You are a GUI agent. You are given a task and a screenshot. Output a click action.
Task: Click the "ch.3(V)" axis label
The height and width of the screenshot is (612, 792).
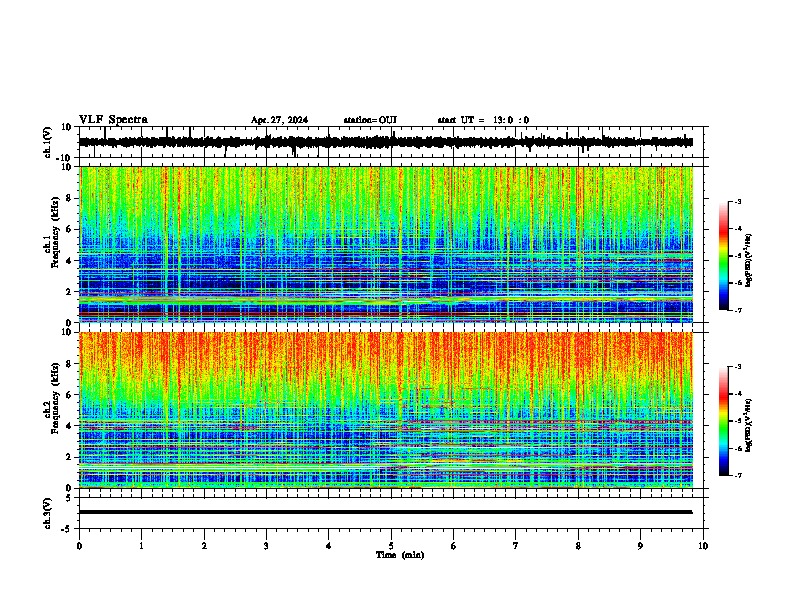tap(48, 513)
